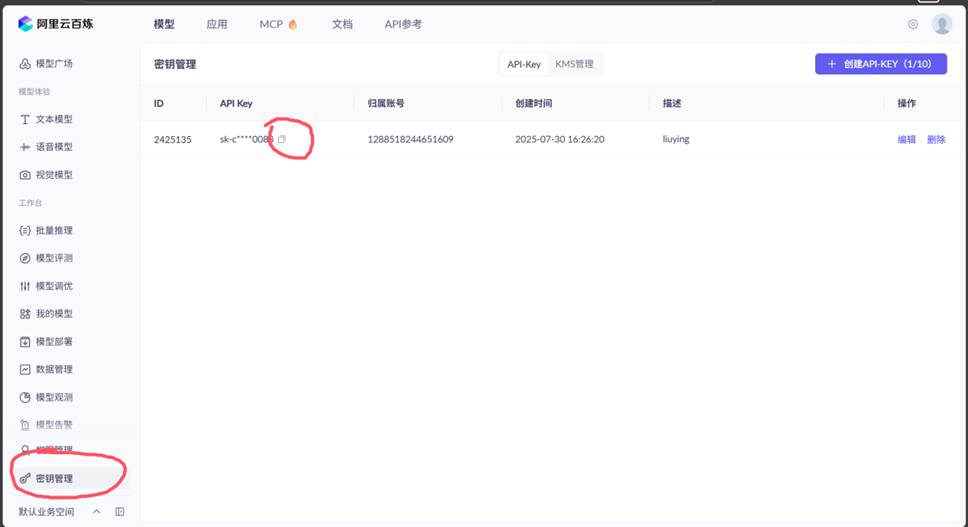This screenshot has height=527, width=968.
Task: Click the 阿里云百炼 logo
Action: 57,24
